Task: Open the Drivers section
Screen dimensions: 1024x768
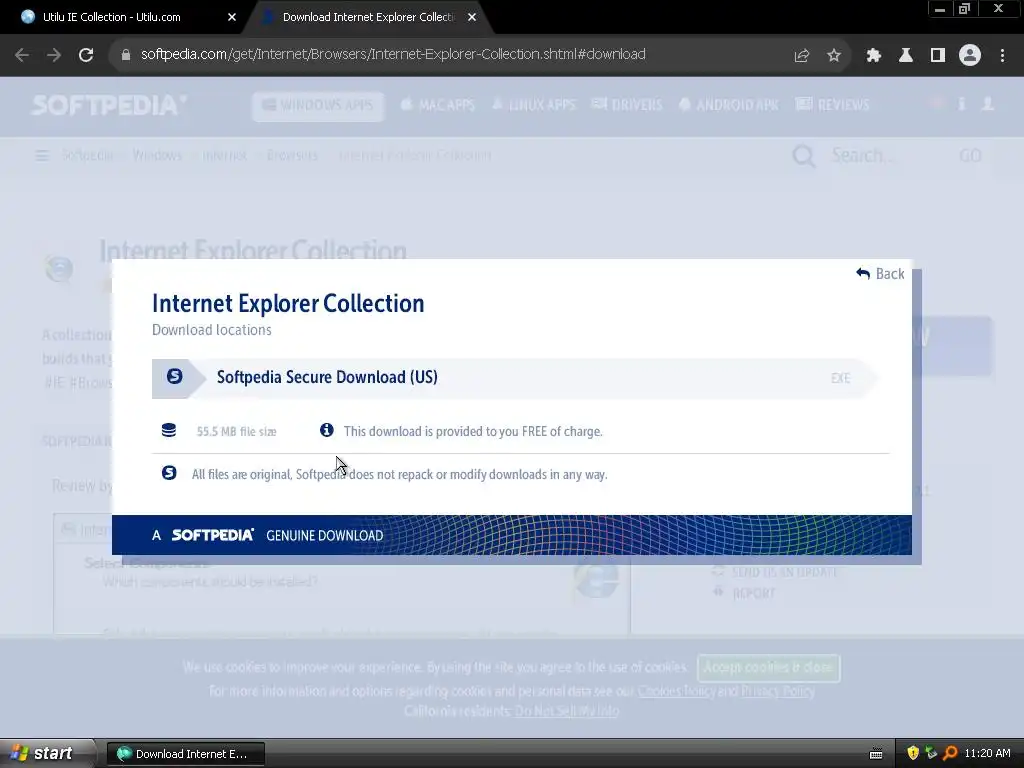Action: pyautogui.click(x=627, y=105)
